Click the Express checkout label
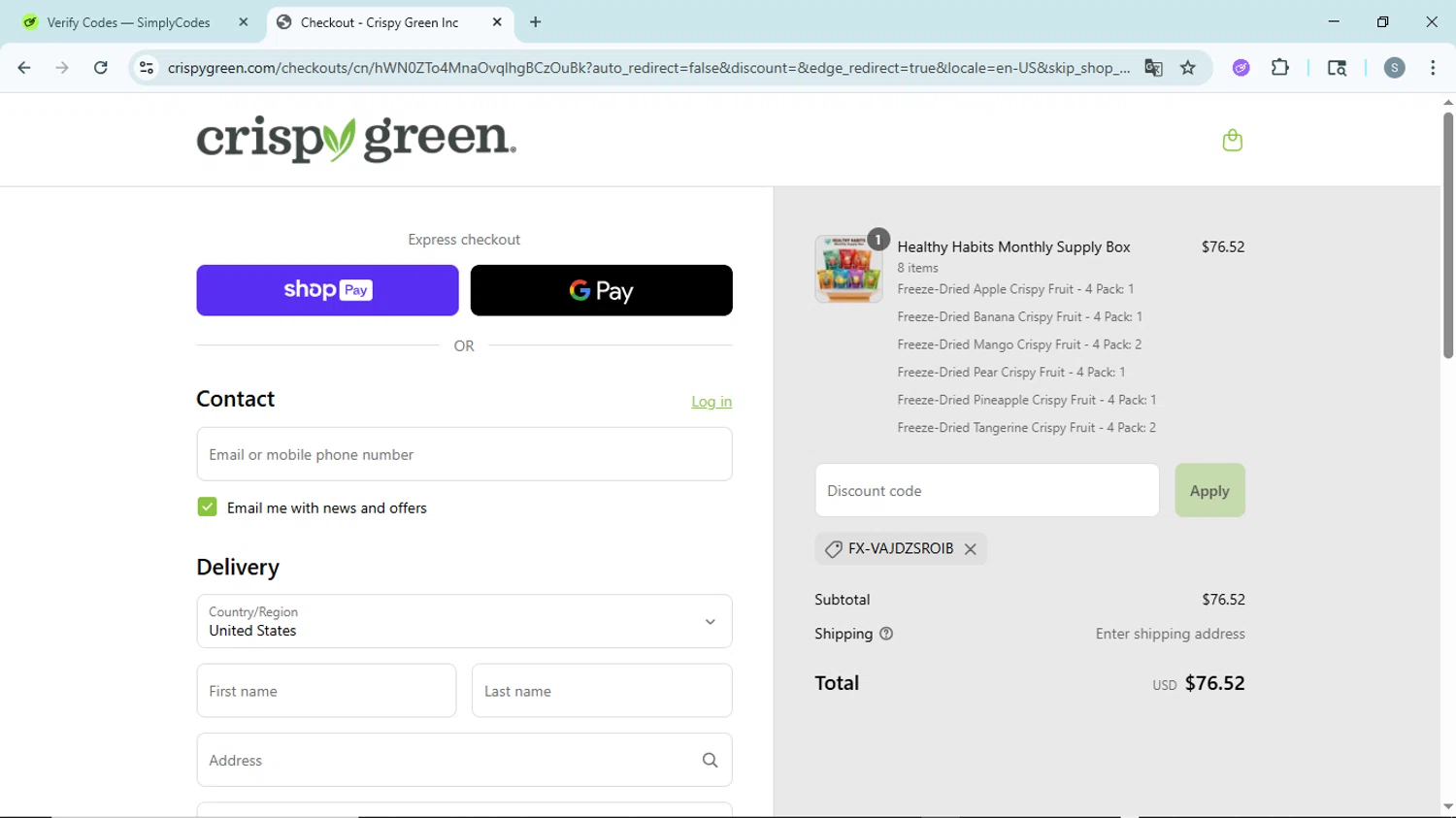The height and width of the screenshot is (818, 1456). [x=464, y=240]
